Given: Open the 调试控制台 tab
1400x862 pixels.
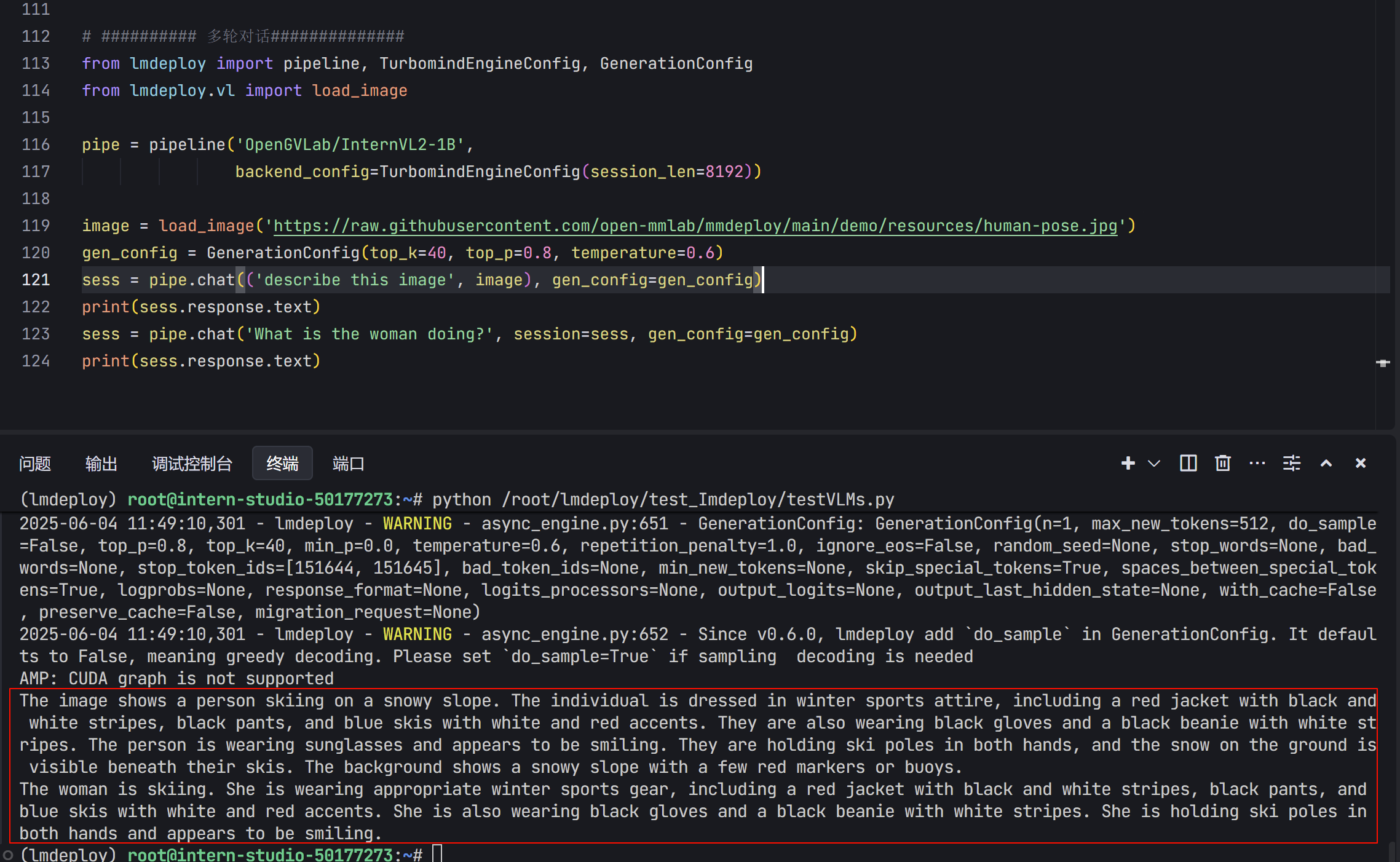Looking at the screenshot, I should tap(192, 464).
